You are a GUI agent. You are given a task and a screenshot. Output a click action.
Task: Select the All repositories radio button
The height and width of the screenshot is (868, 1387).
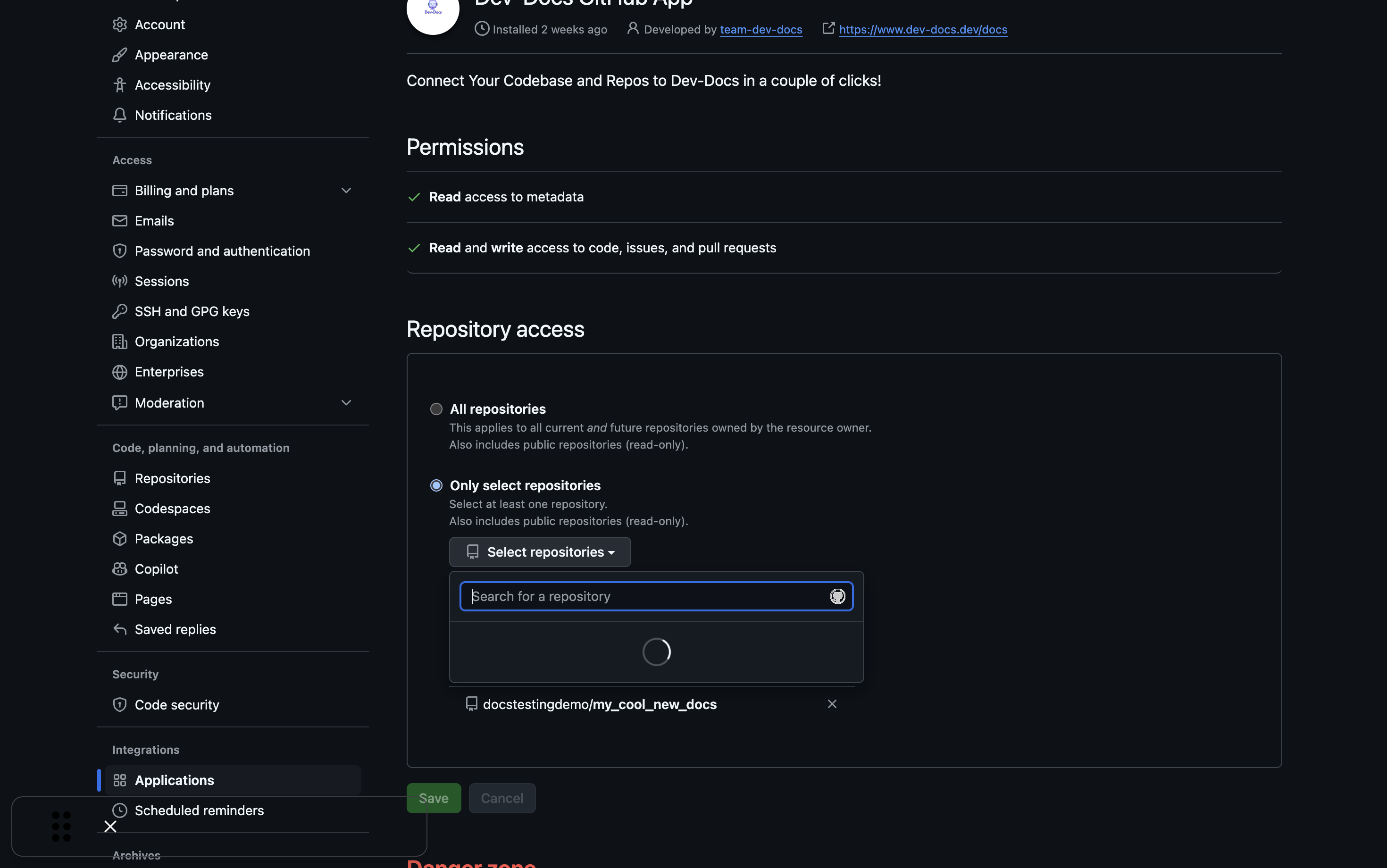coord(436,409)
